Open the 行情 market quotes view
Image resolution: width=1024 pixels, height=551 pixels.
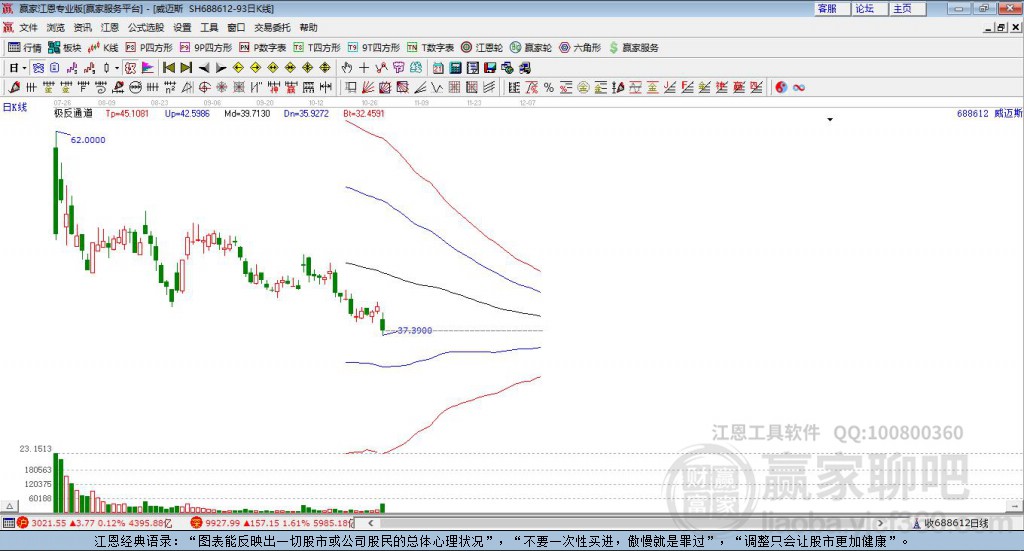[24, 48]
